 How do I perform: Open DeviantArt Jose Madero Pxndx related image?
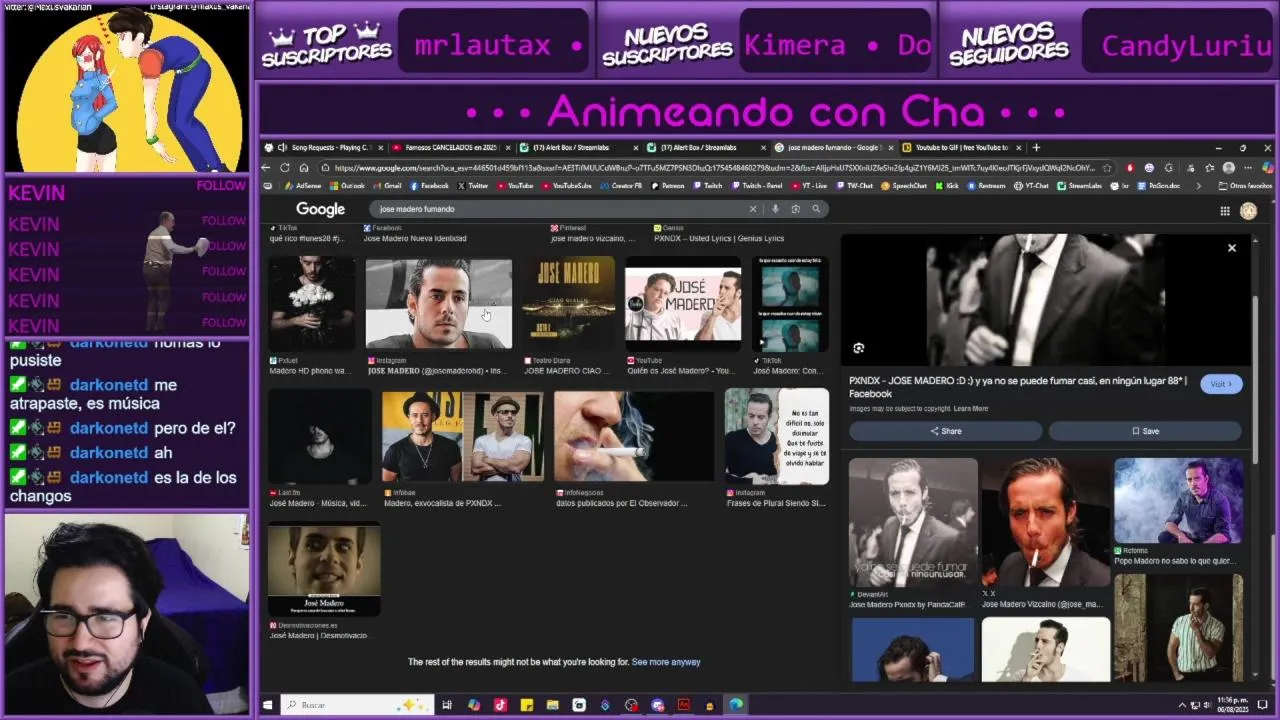tap(913, 522)
